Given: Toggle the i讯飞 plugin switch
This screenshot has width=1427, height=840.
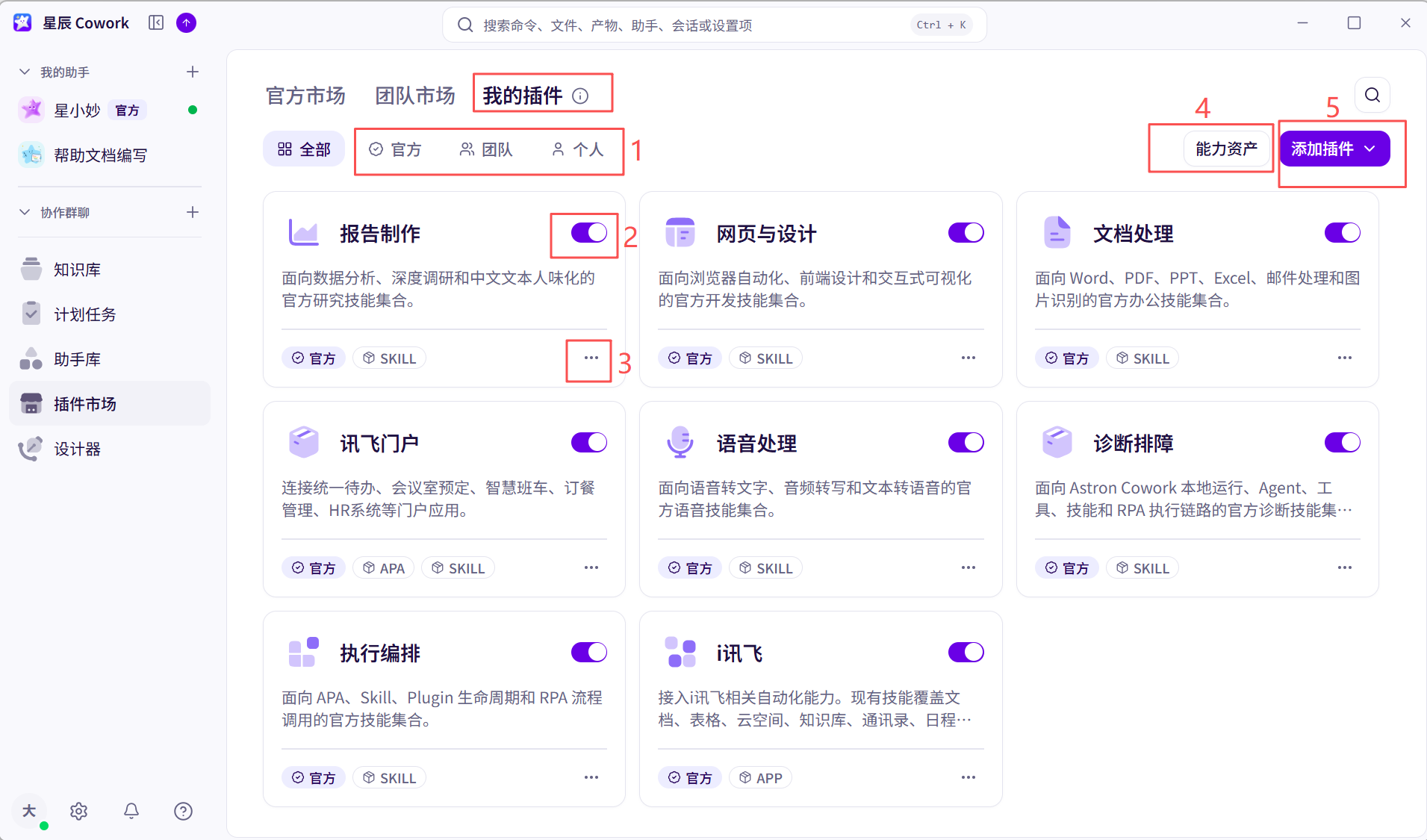Looking at the screenshot, I should pyautogui.click(x=966, y=653).
